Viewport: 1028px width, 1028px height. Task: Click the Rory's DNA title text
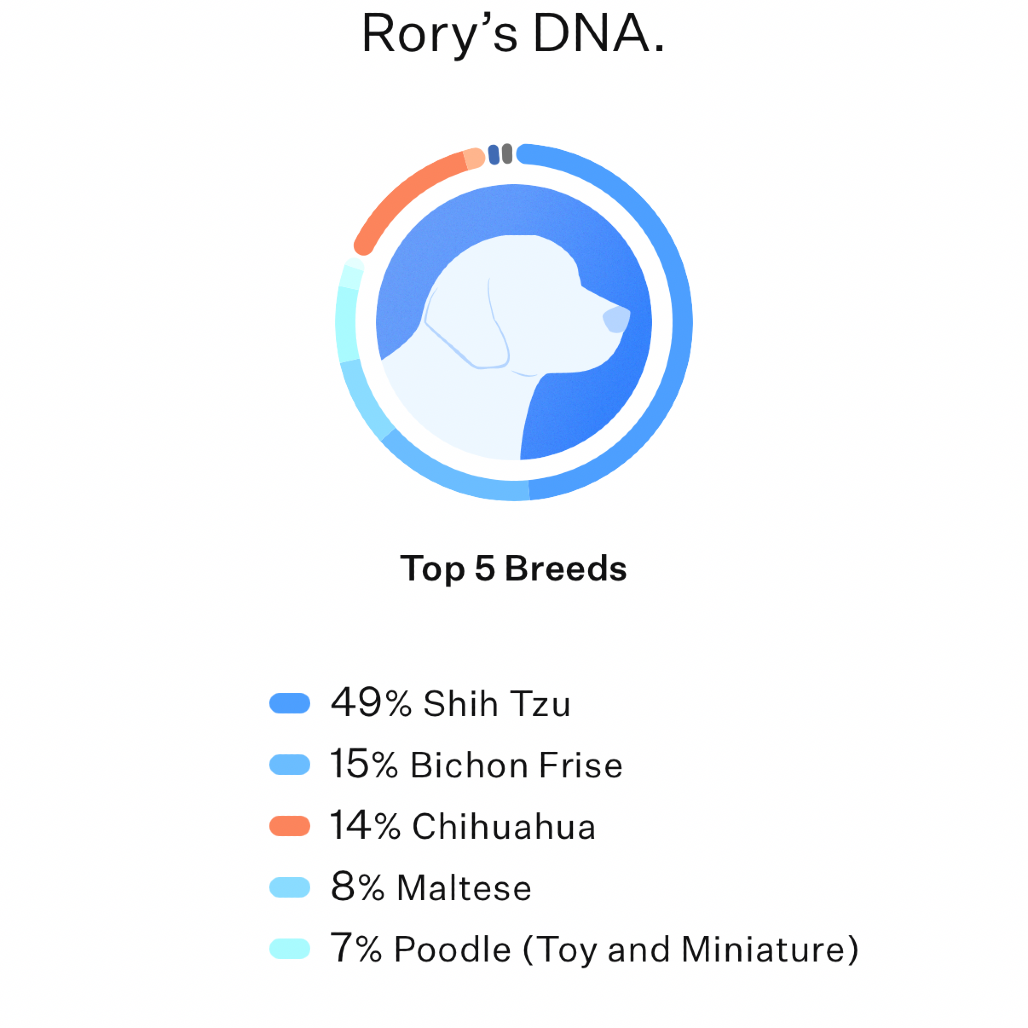[x=513, y=33]
